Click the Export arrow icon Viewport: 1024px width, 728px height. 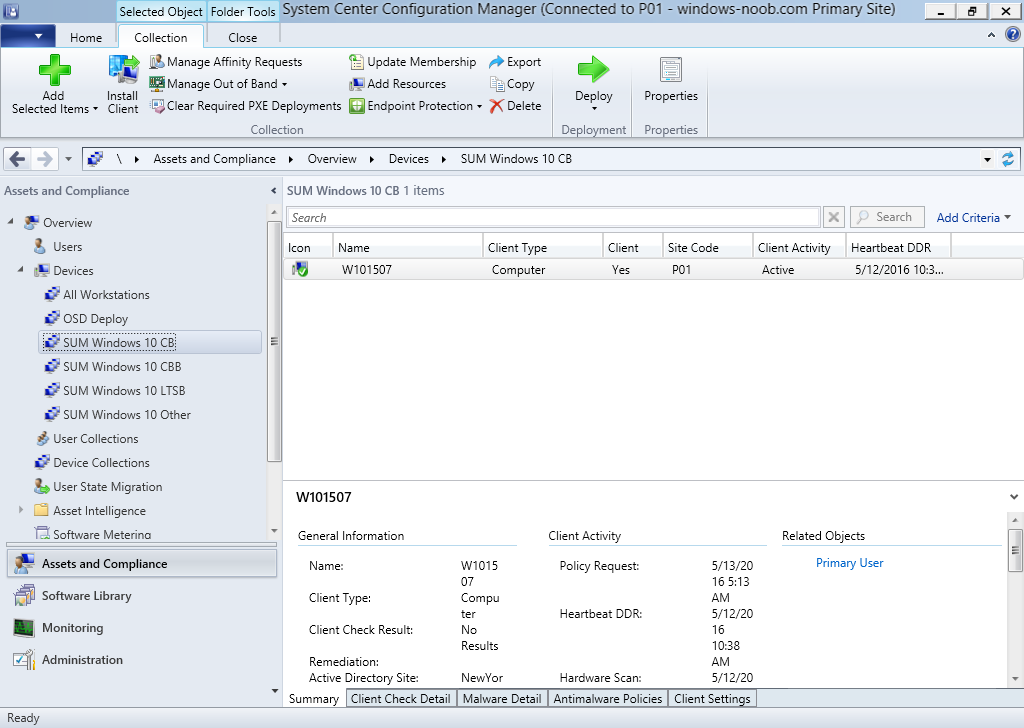pyautogui.click(x=496, y=62)
